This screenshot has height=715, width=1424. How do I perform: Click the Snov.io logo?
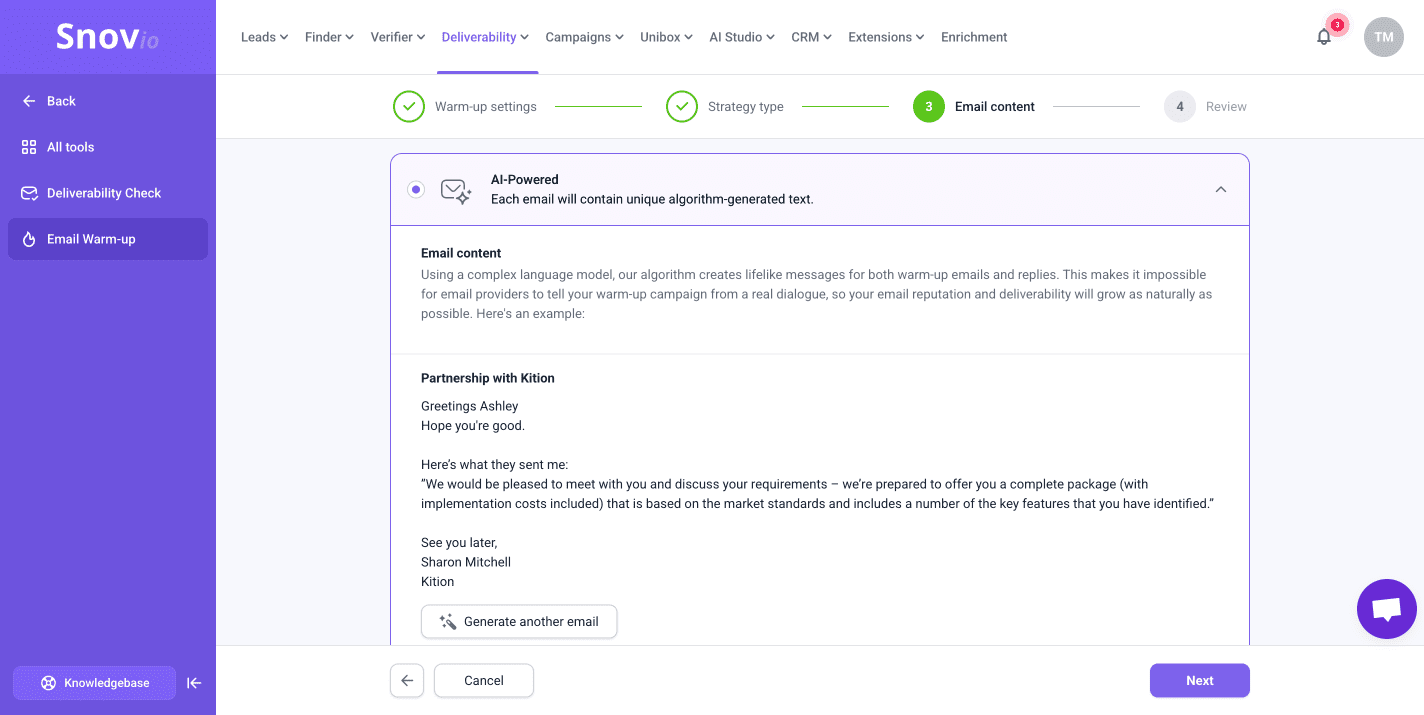(107, 37)
